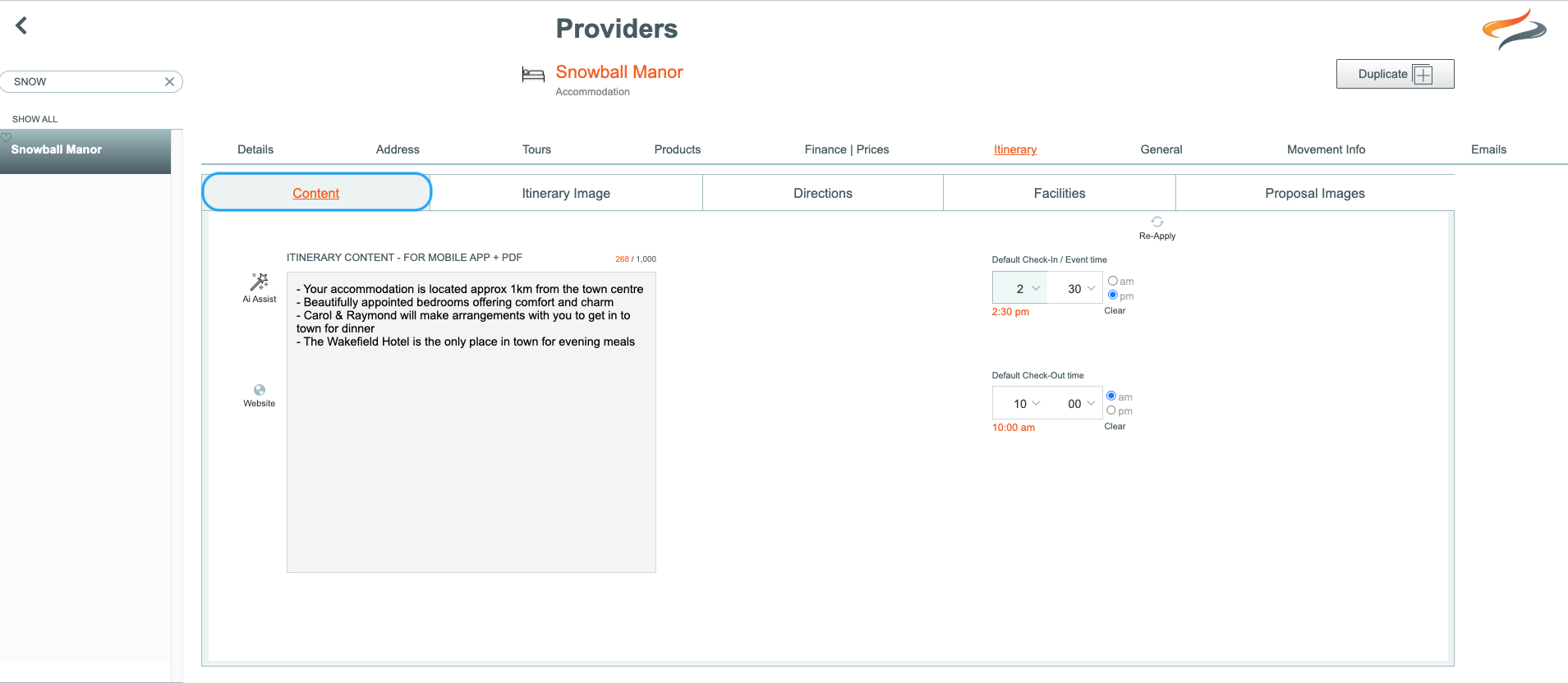The height and width of the screenshot is (683, 1568).
Task: Clear the SNOW search with X icon
Action: pos(169,81)
